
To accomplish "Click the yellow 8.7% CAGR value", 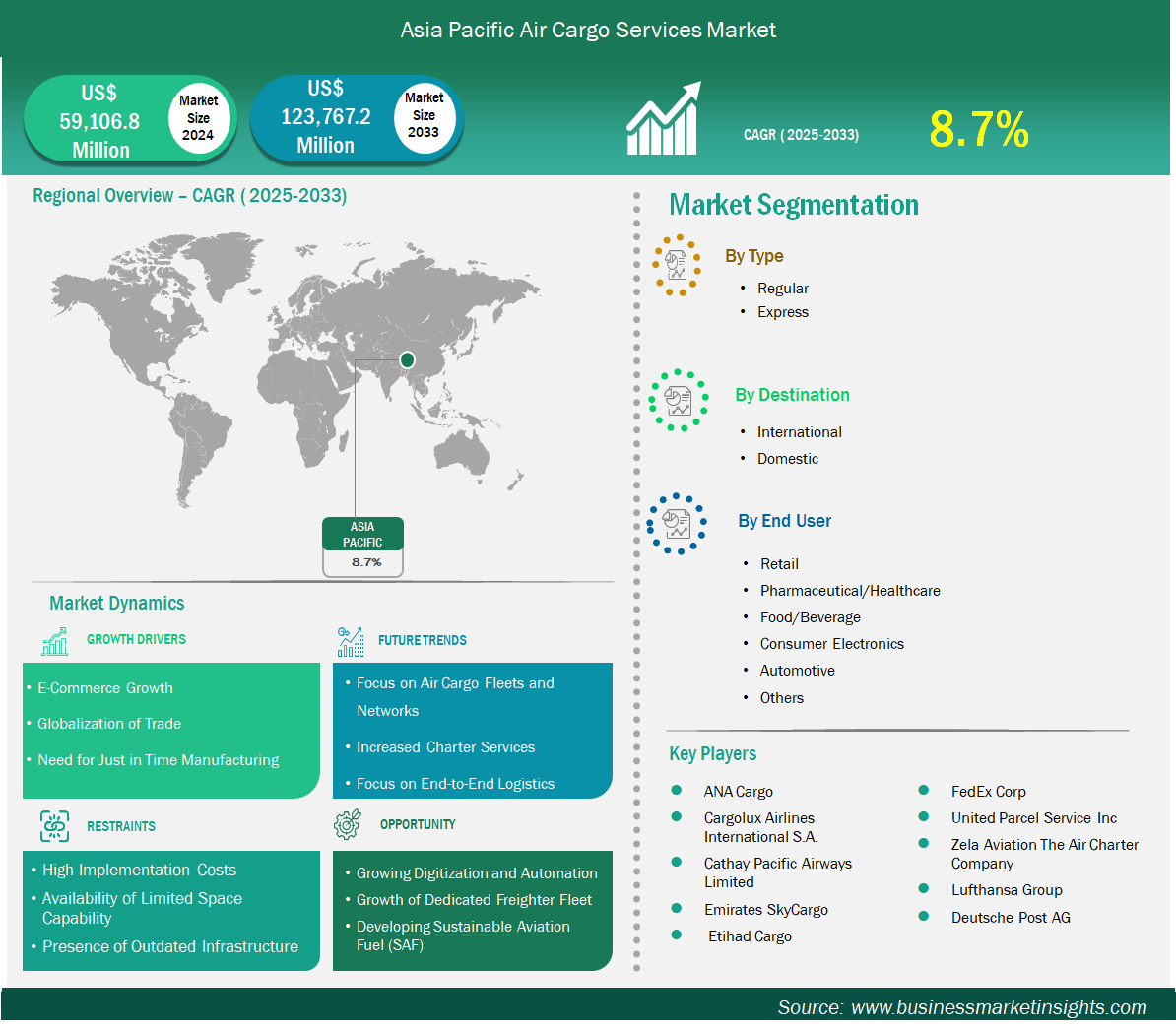I will click(978, 130).
